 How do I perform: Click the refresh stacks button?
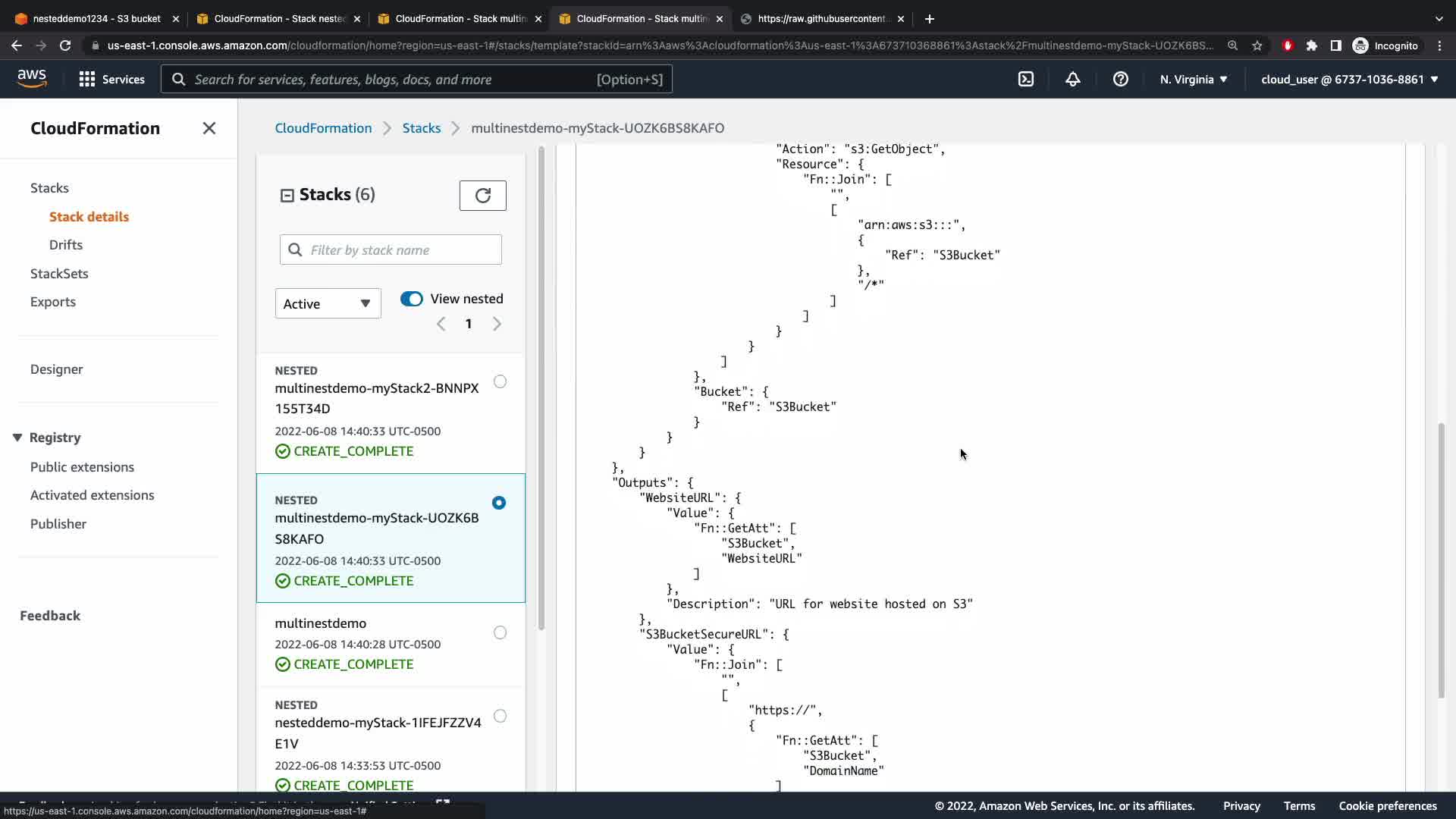point(482,196)
